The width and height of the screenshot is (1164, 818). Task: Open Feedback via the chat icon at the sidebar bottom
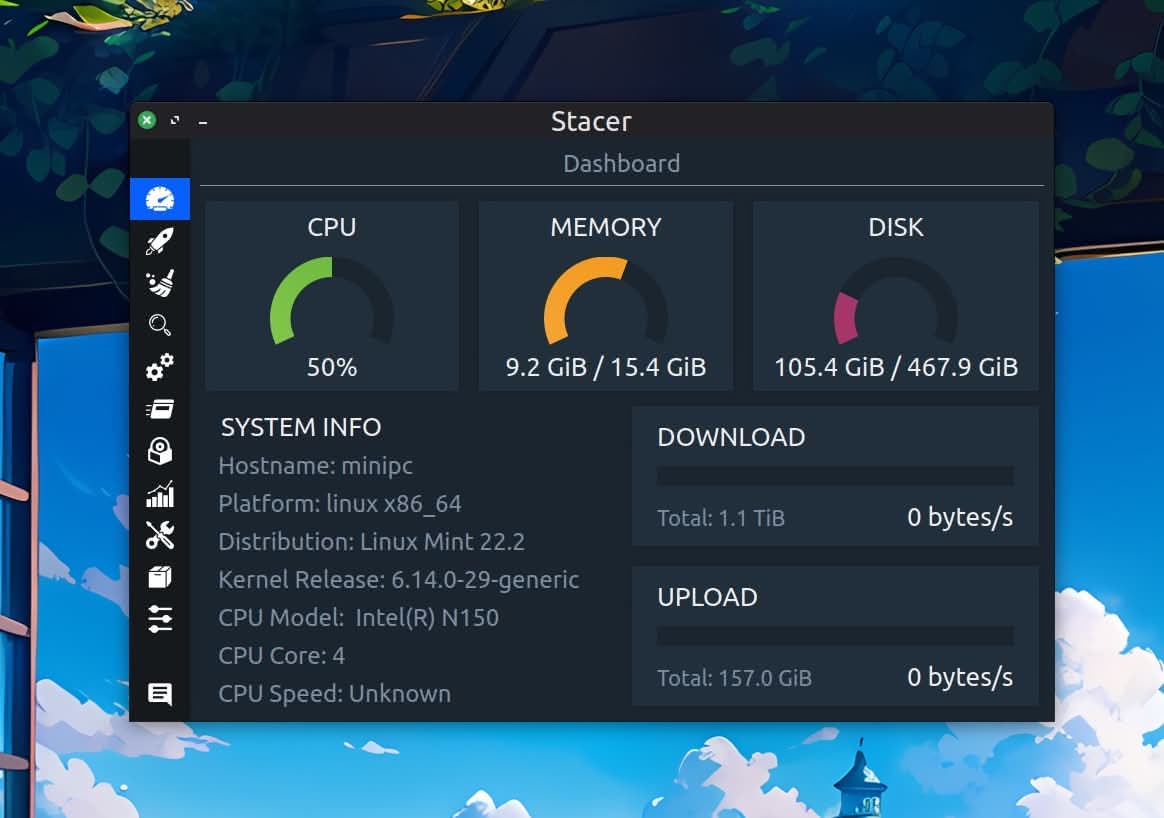tap(160, 693)
